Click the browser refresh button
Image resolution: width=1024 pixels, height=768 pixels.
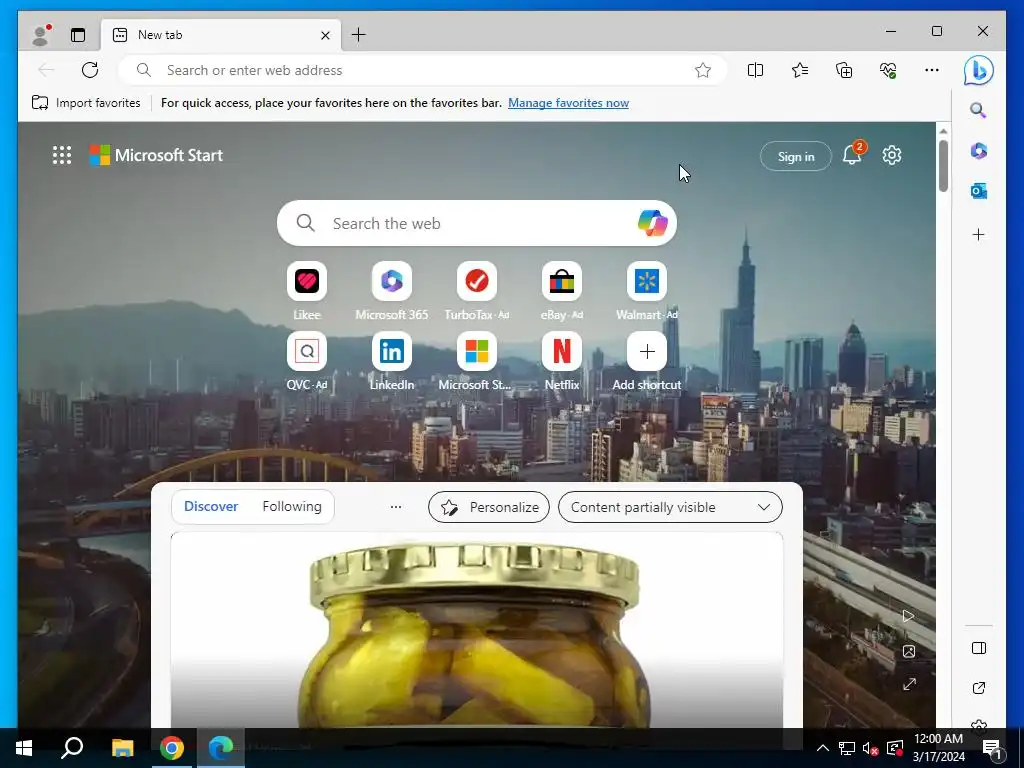(90, 70)
